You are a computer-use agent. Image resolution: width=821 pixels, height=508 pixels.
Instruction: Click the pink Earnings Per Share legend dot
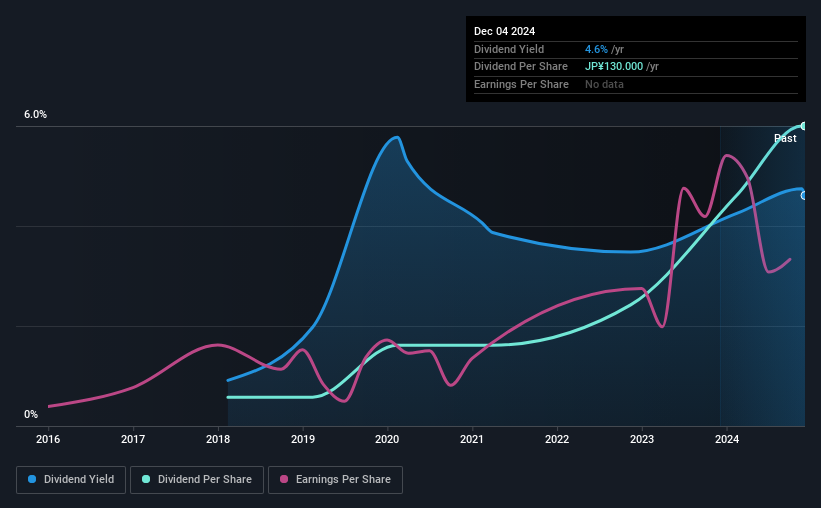click(x=284, y=479)
